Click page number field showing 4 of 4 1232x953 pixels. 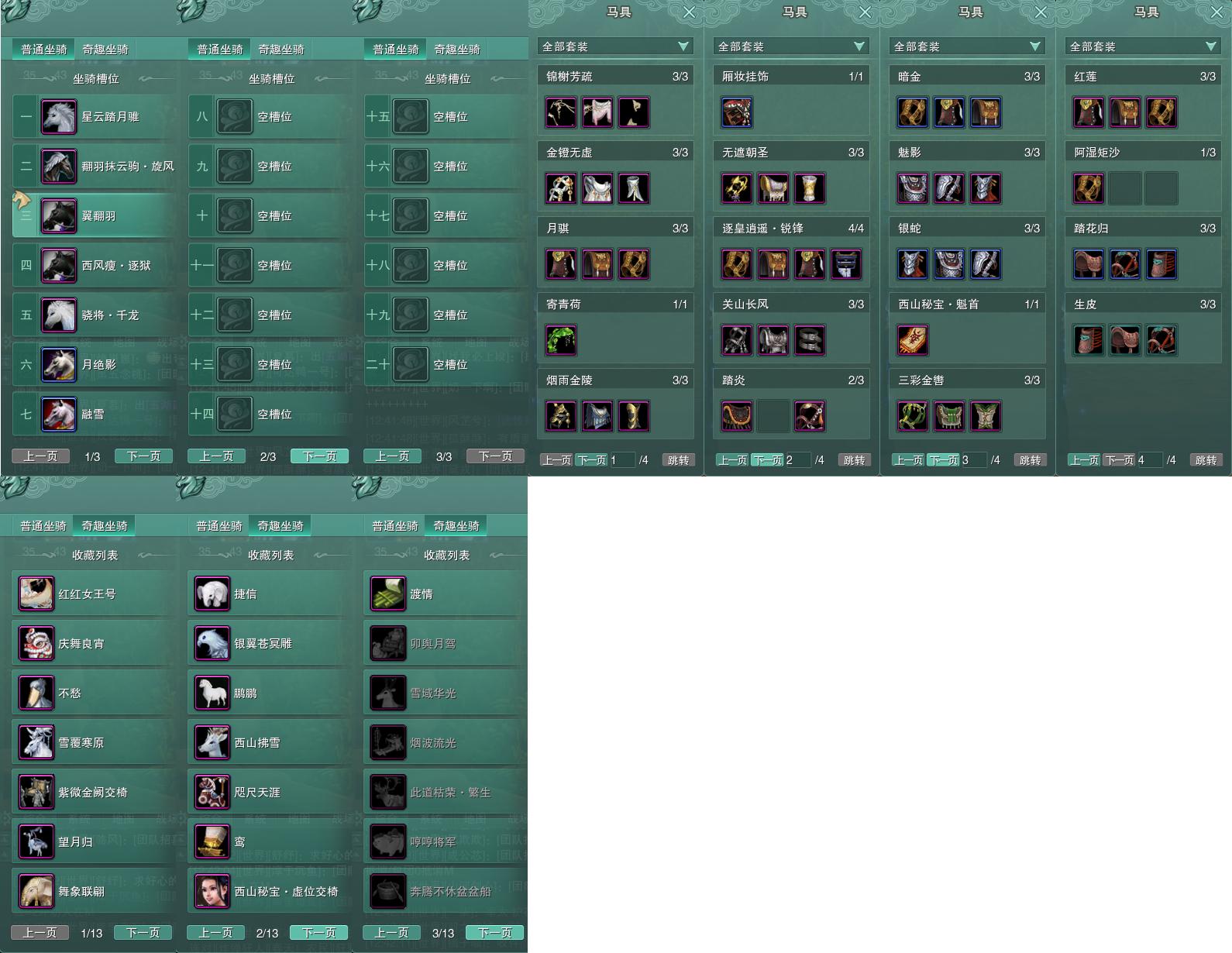(1150, 460)
